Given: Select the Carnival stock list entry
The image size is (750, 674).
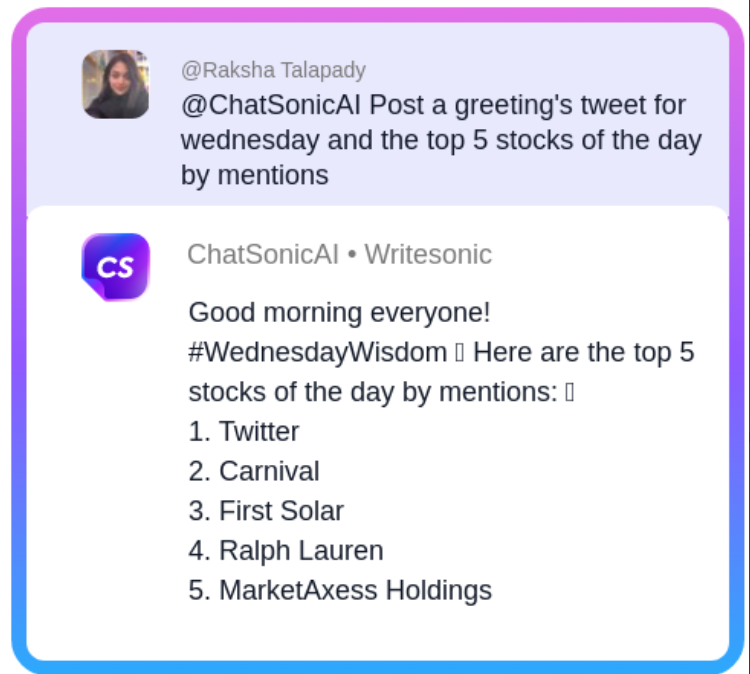Looking at the screenshot, I should point(269,471).
